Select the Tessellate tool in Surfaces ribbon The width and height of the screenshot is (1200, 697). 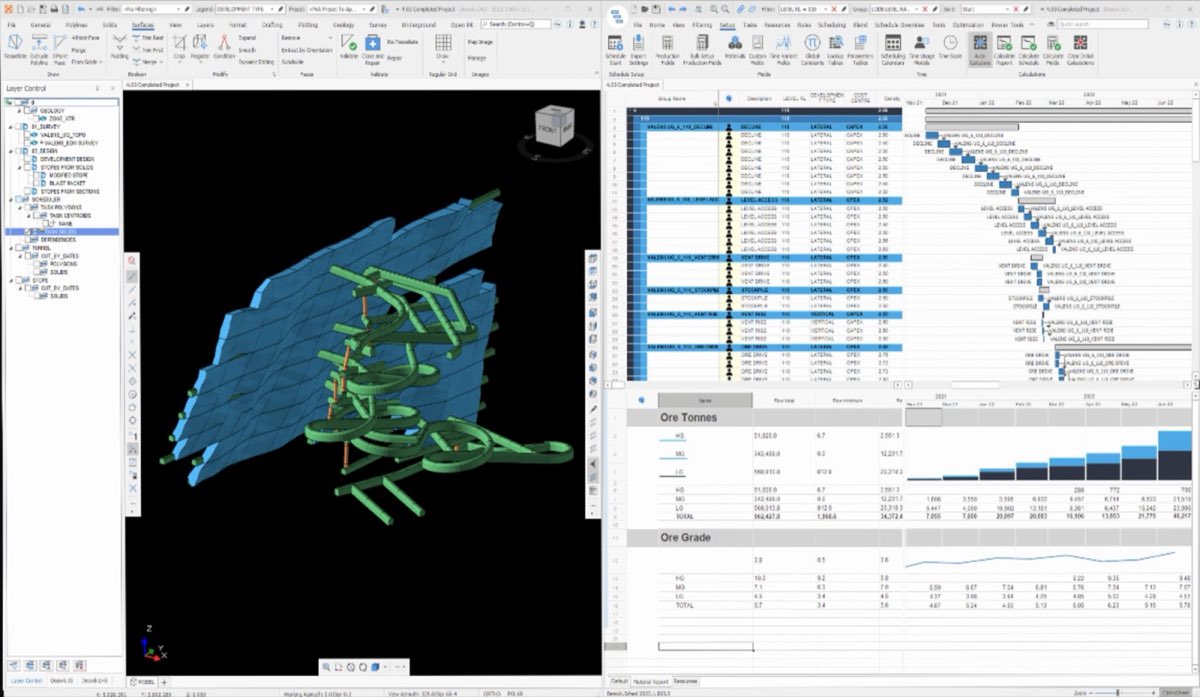tap(15, 47)
